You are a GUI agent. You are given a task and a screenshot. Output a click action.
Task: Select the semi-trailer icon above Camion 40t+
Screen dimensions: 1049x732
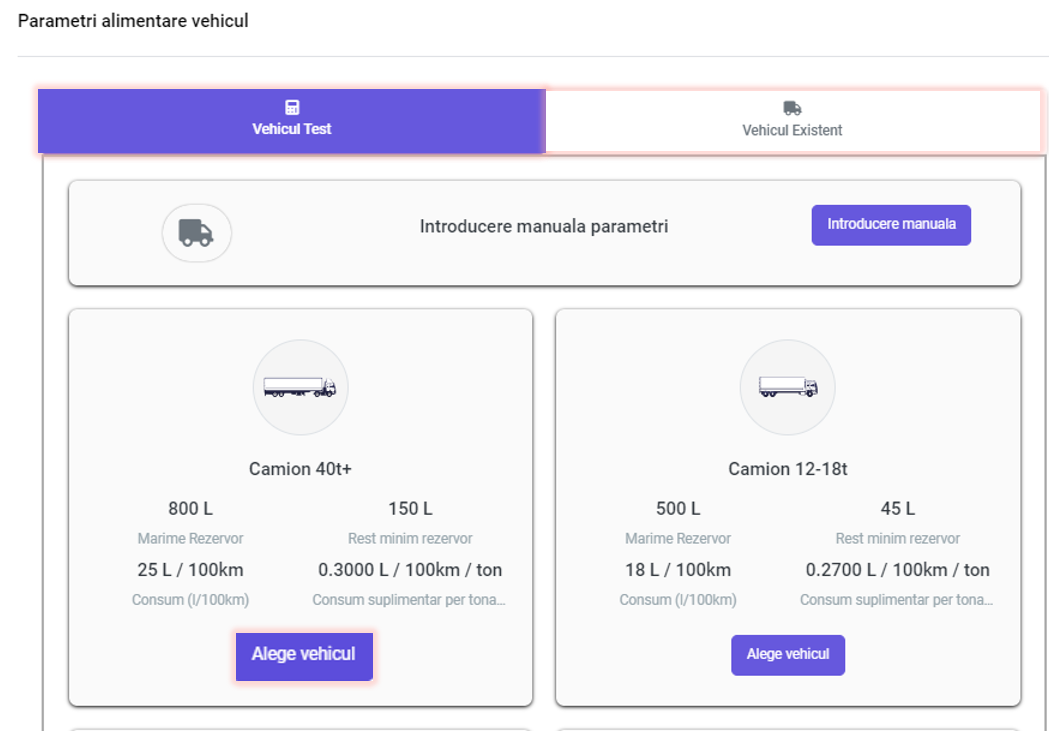click(x=300, y=387)
